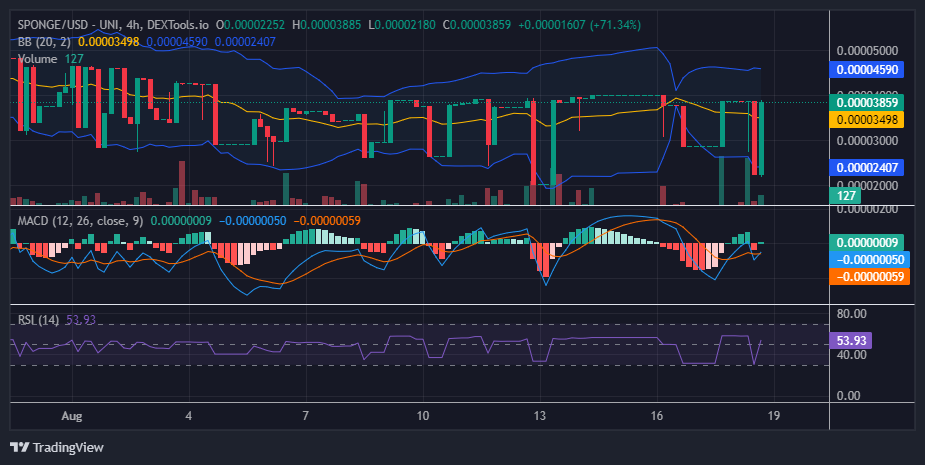Image resolution: width=925 pixels, height=465 pixels.
Task: Click the 0.00005000 price axis label
Action: coord(867,51)
